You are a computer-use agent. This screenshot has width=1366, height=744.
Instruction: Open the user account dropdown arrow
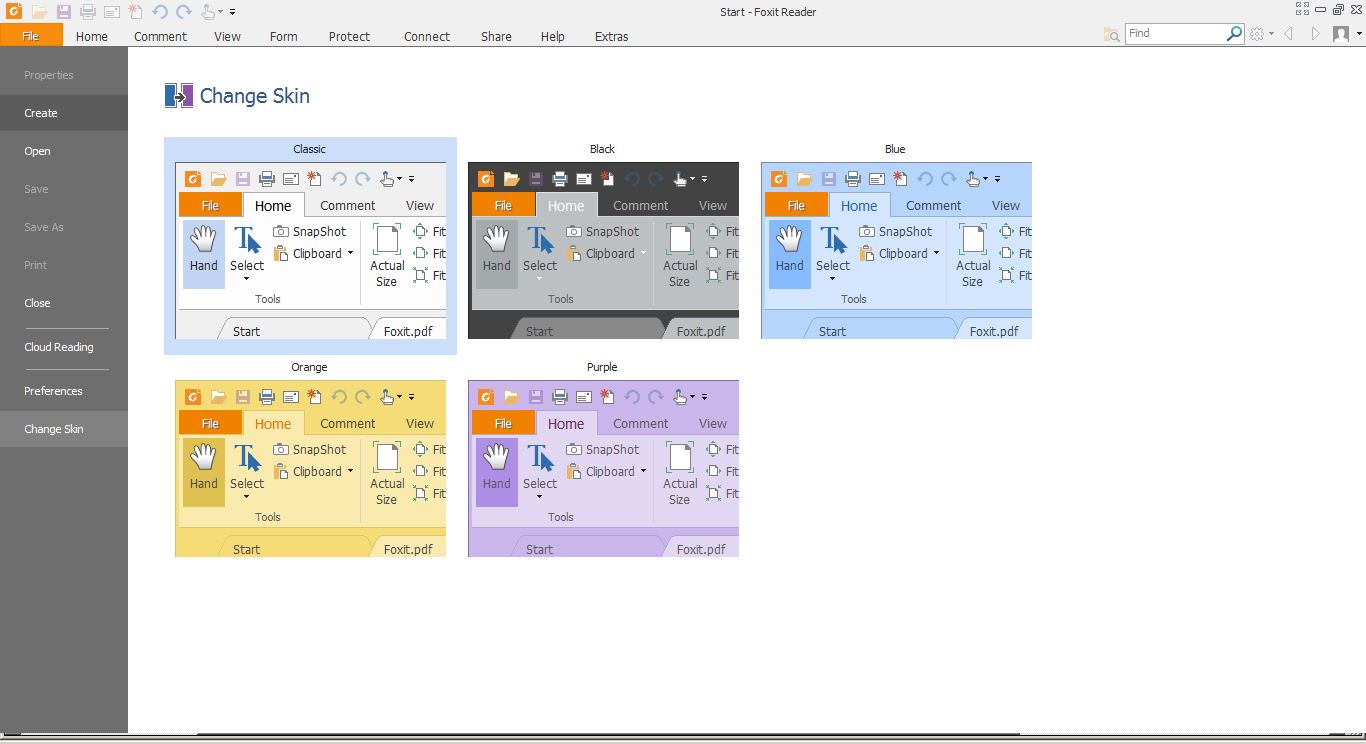coord(1357,34)
